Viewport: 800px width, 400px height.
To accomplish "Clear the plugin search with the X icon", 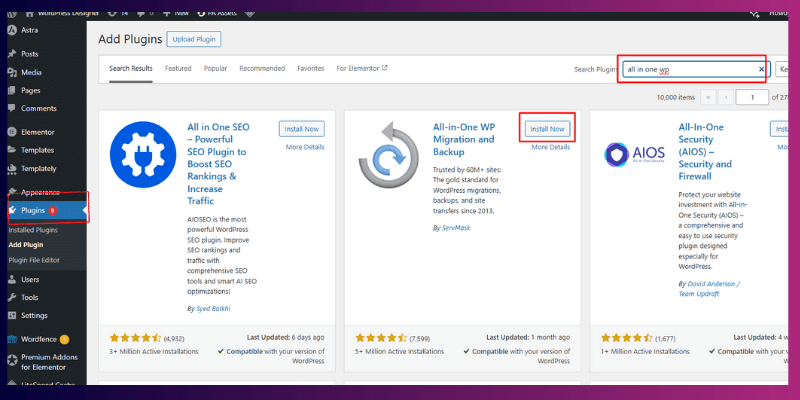I will point(762,69).
